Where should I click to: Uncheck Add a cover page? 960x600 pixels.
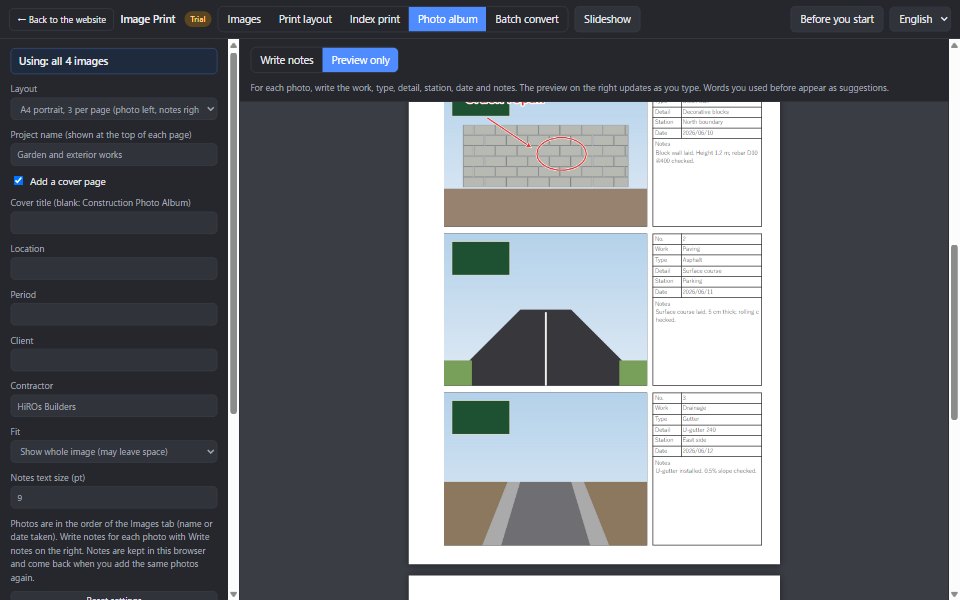[18, 181]
